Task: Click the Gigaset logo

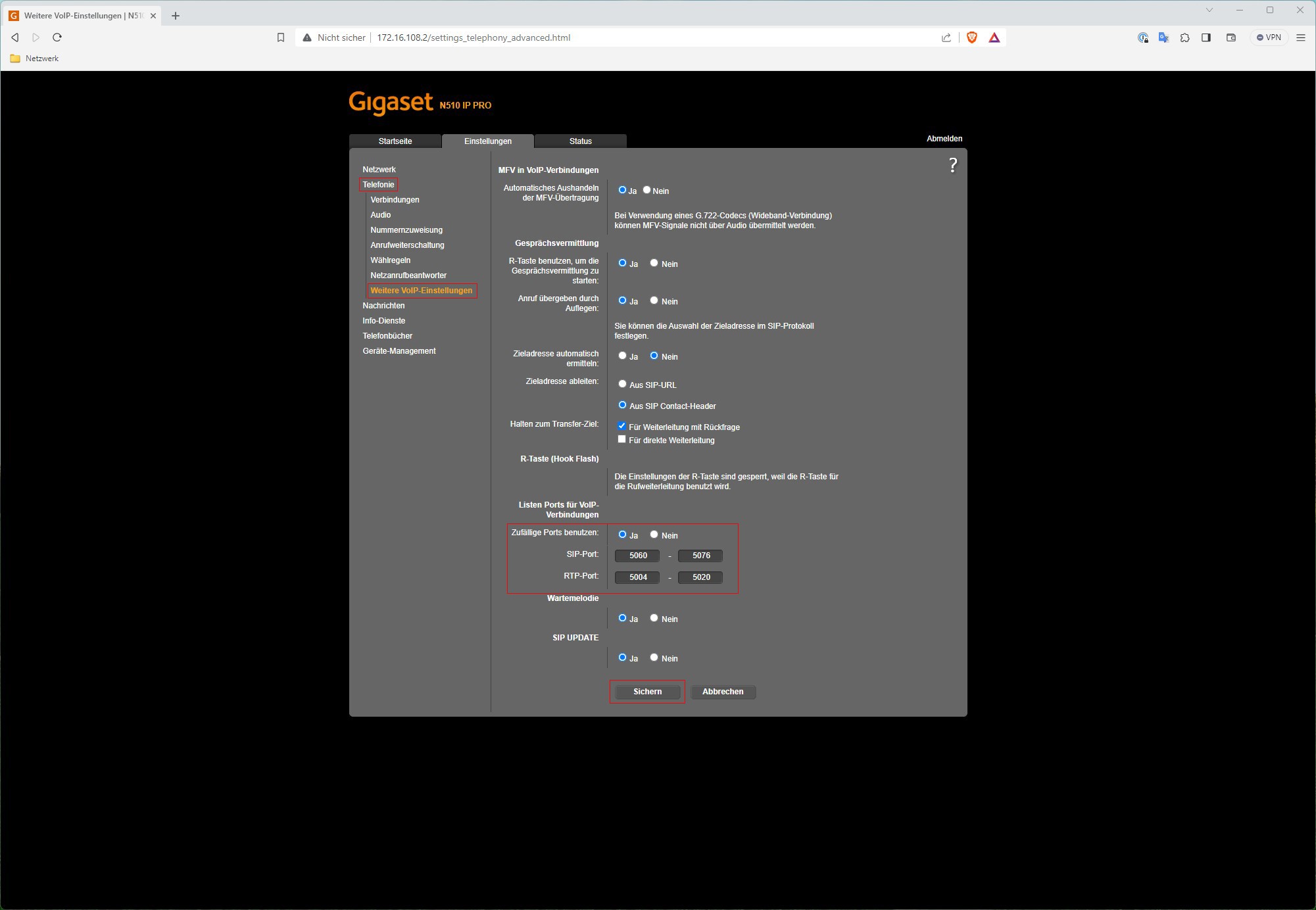Action: click(391, 103)
